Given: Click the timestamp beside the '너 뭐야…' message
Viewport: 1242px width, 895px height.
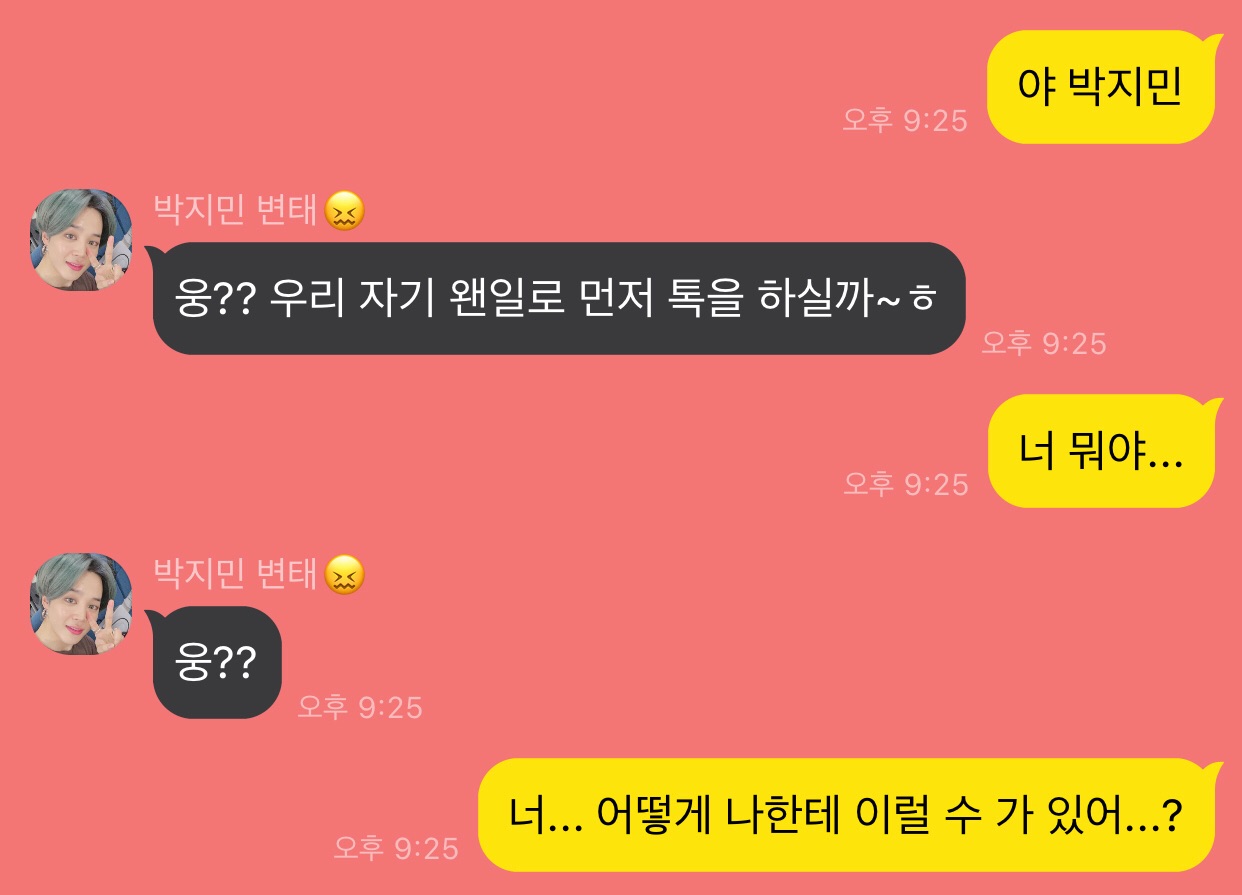Looking at the screenshot, I should [905, 484].
